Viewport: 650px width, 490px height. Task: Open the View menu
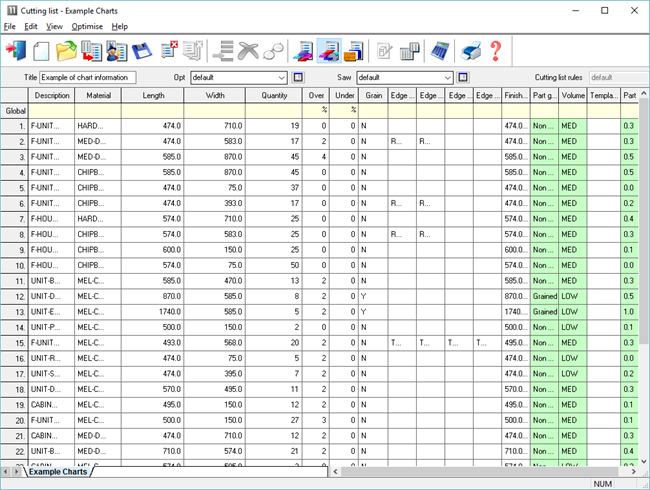pos(54,26)
